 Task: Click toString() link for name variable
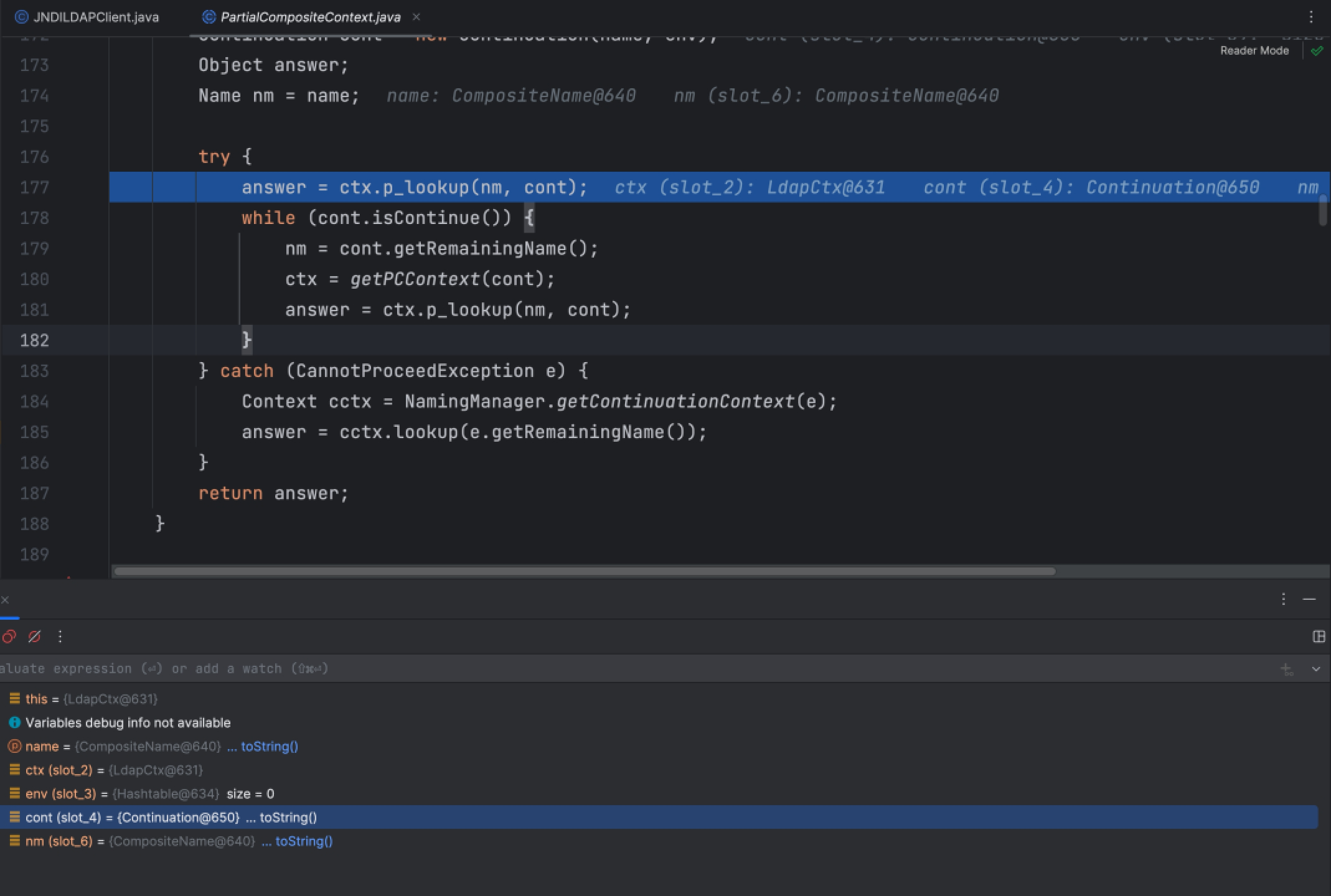[270, 747]
